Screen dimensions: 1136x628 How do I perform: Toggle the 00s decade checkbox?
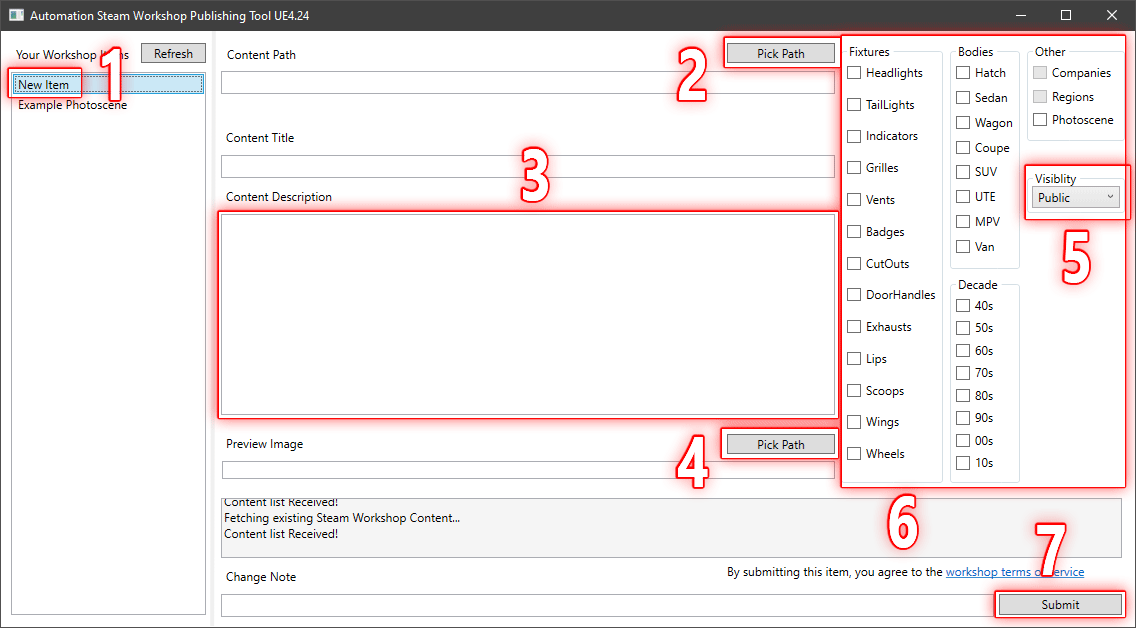click(963, 440)
